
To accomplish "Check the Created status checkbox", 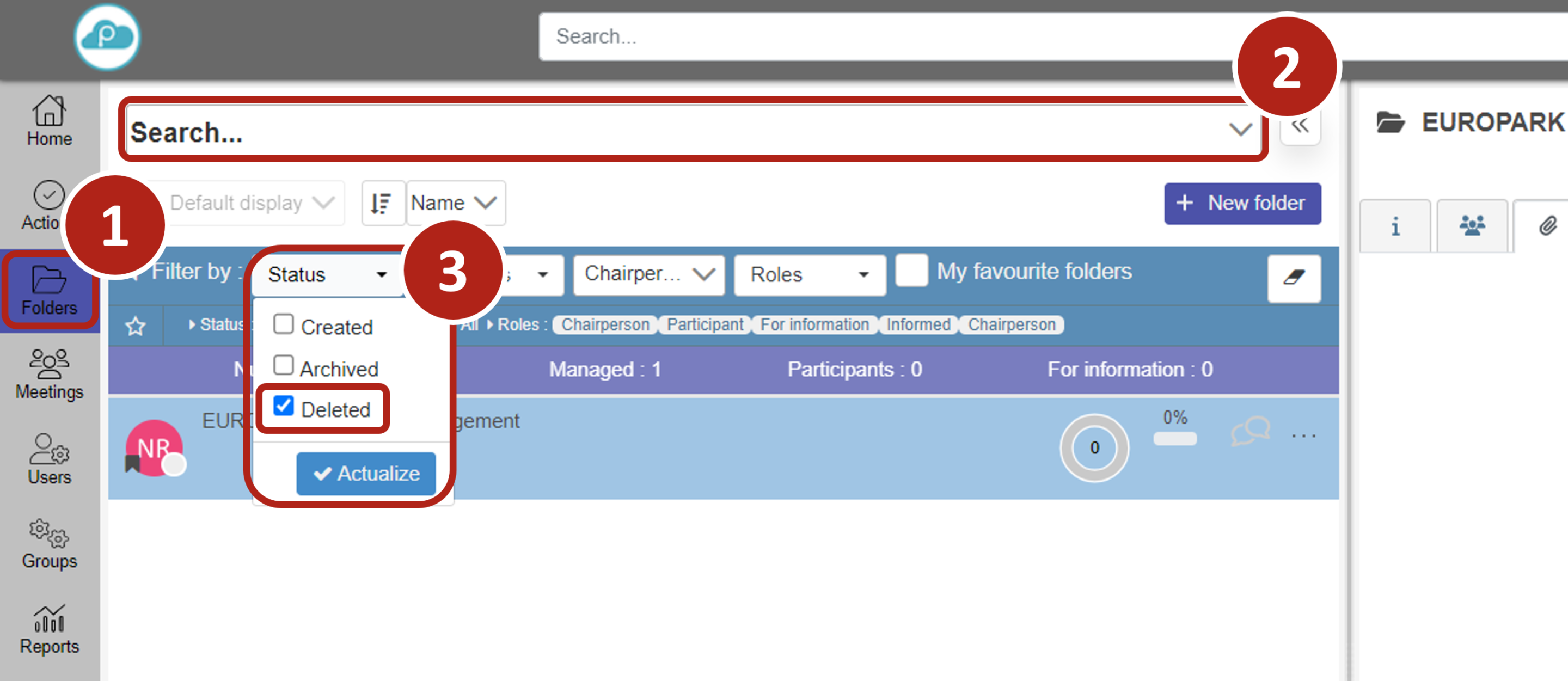I will [284, 324].
